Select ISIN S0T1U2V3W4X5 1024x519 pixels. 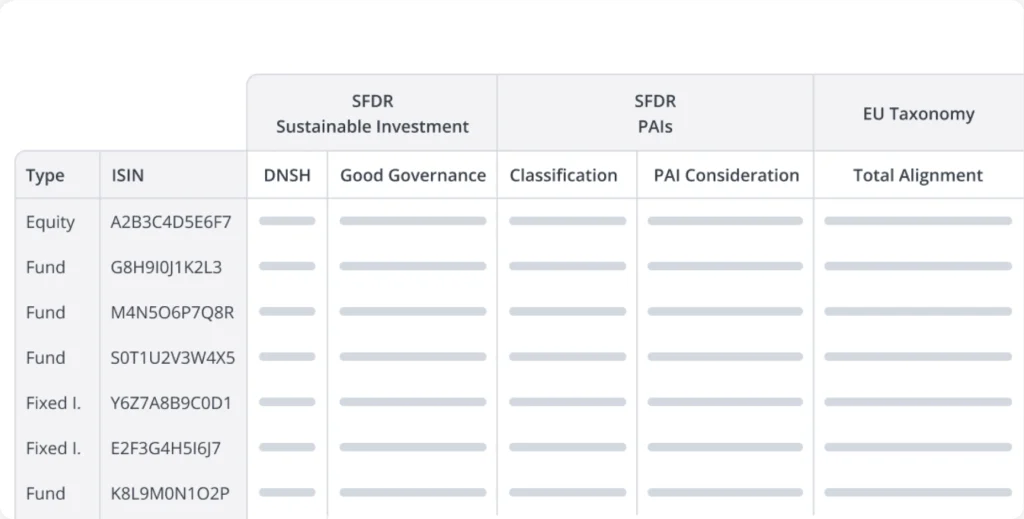173,357
